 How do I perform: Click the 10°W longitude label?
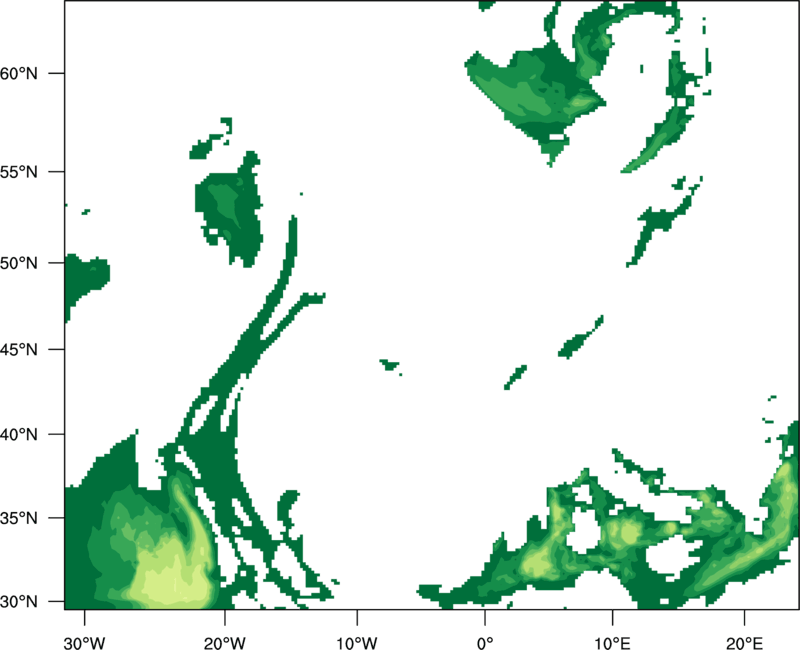(x=357, y=643)
